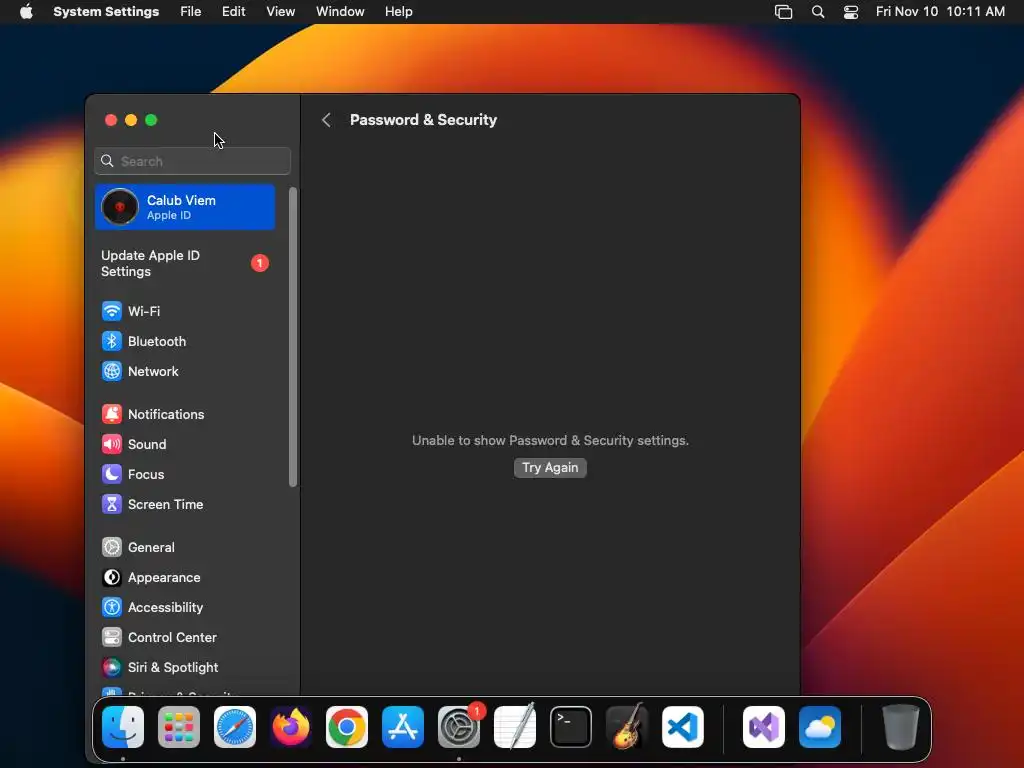
Task: Open Spotlight search in menu bar
Action: pyautogui.click(x=818, y=12)
